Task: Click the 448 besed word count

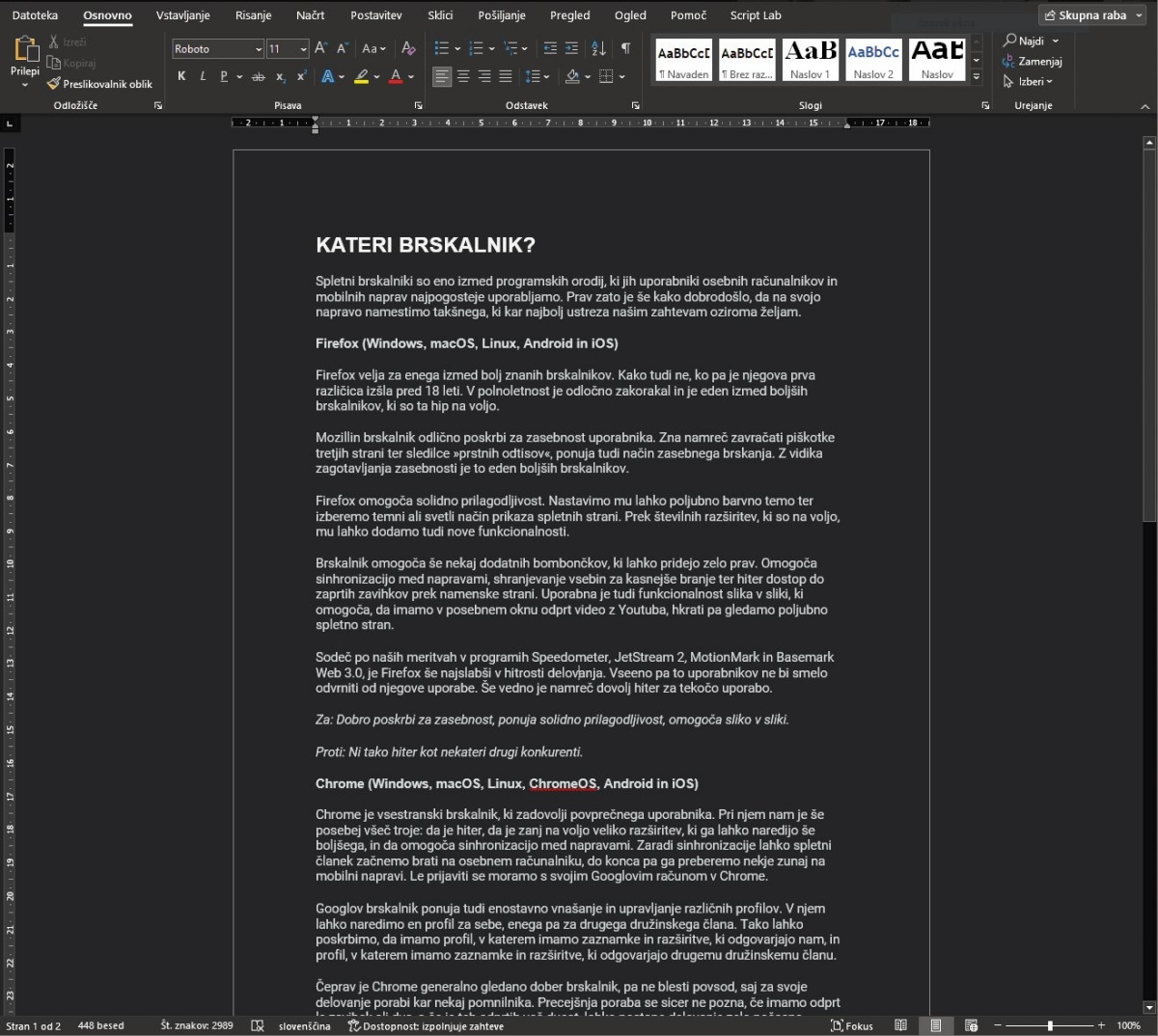Action: point(100,1025)
